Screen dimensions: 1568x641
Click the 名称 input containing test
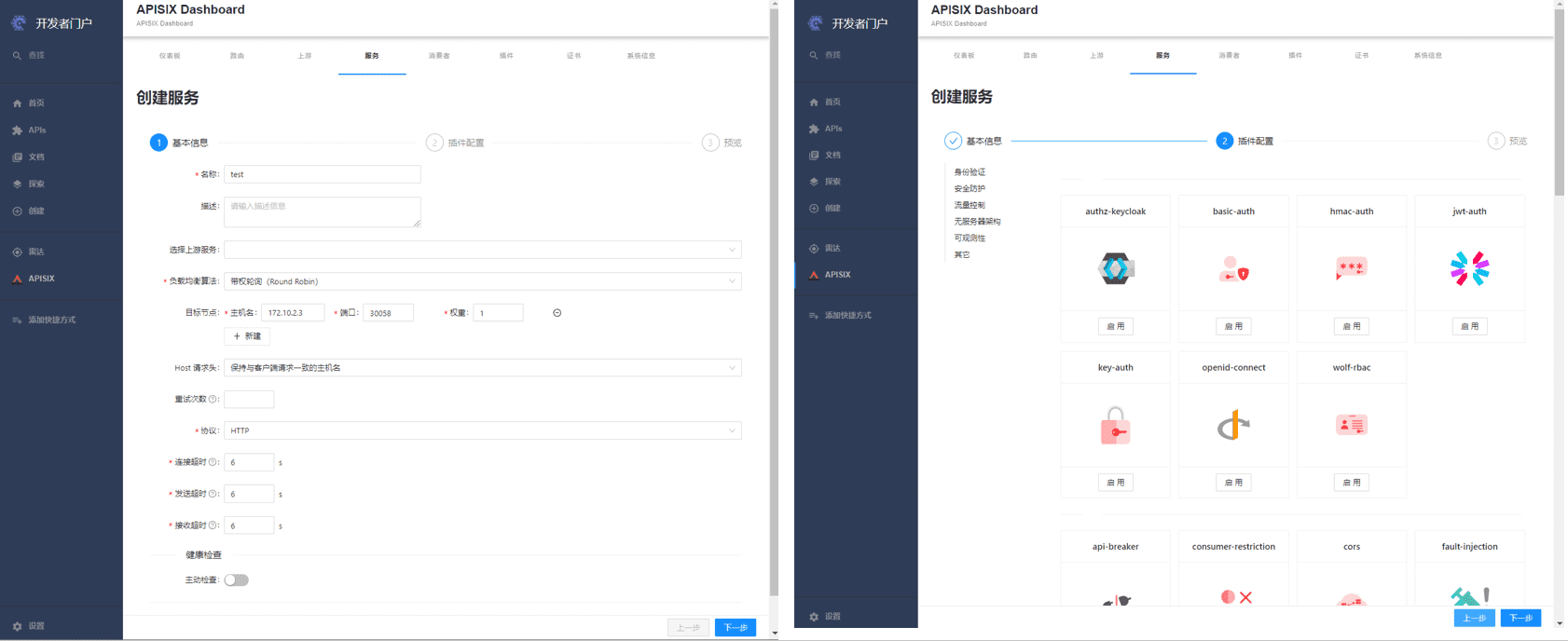click(323, 174)
